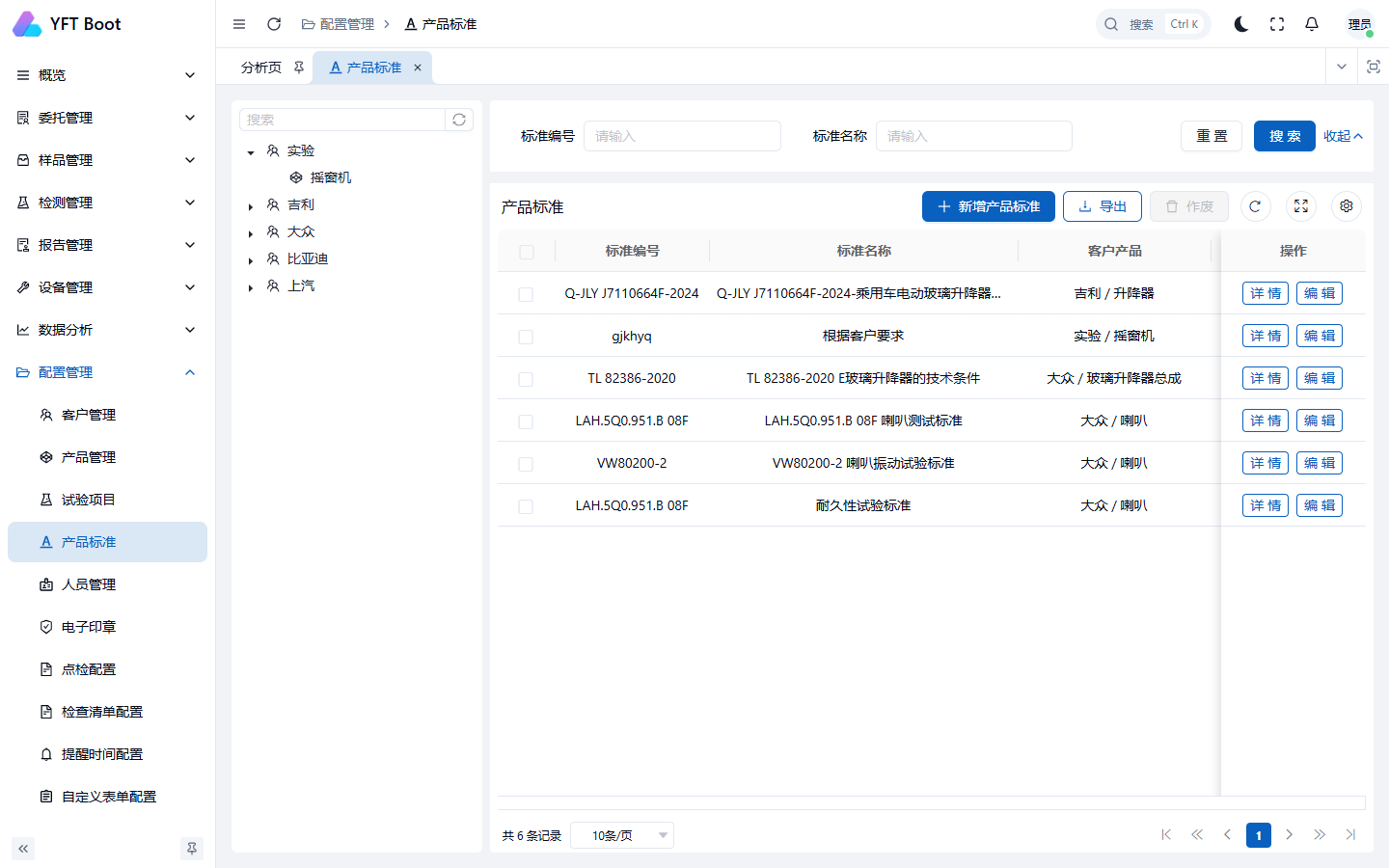This screenshot has height=868, width=1389.
Task: Open notifications bell icon
Action: (x=1312, y=24)
